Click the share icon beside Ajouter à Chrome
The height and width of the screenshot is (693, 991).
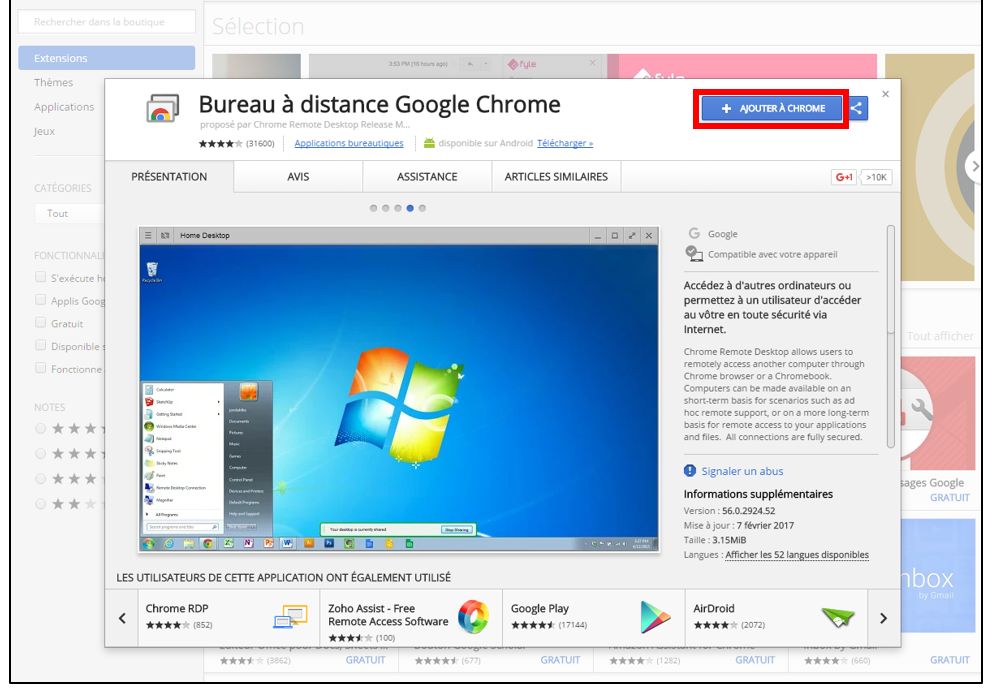click(x=857, y=108)
